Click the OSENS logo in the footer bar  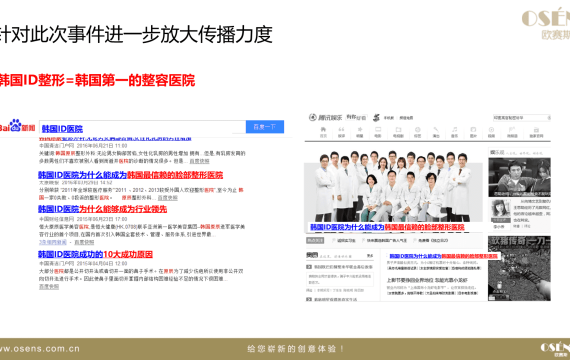[x=555, y=349]
